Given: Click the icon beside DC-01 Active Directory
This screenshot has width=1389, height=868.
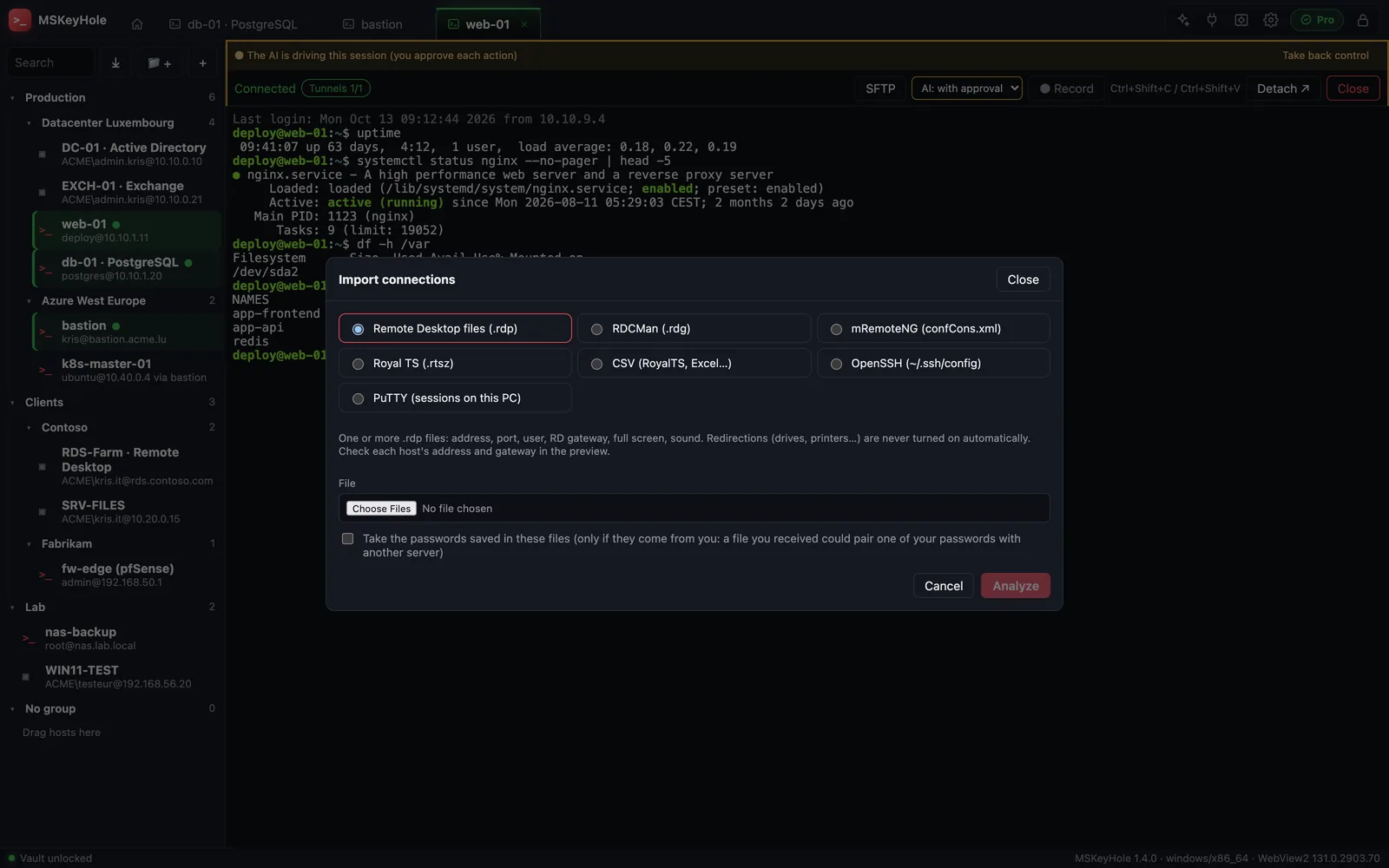Looking at the screenshot, I should (42, 155).
